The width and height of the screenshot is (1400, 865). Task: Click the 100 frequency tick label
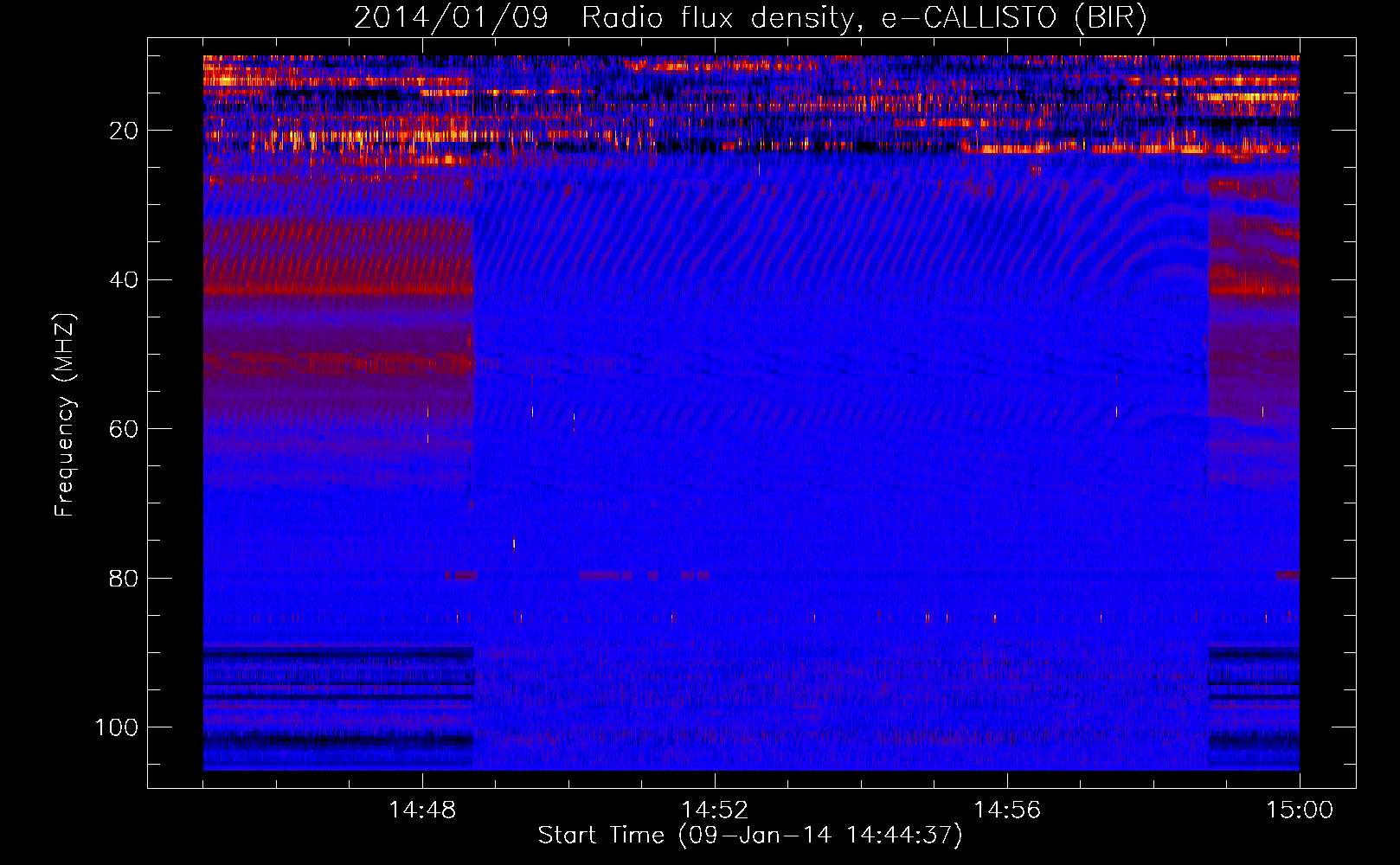tap(117, 727)
